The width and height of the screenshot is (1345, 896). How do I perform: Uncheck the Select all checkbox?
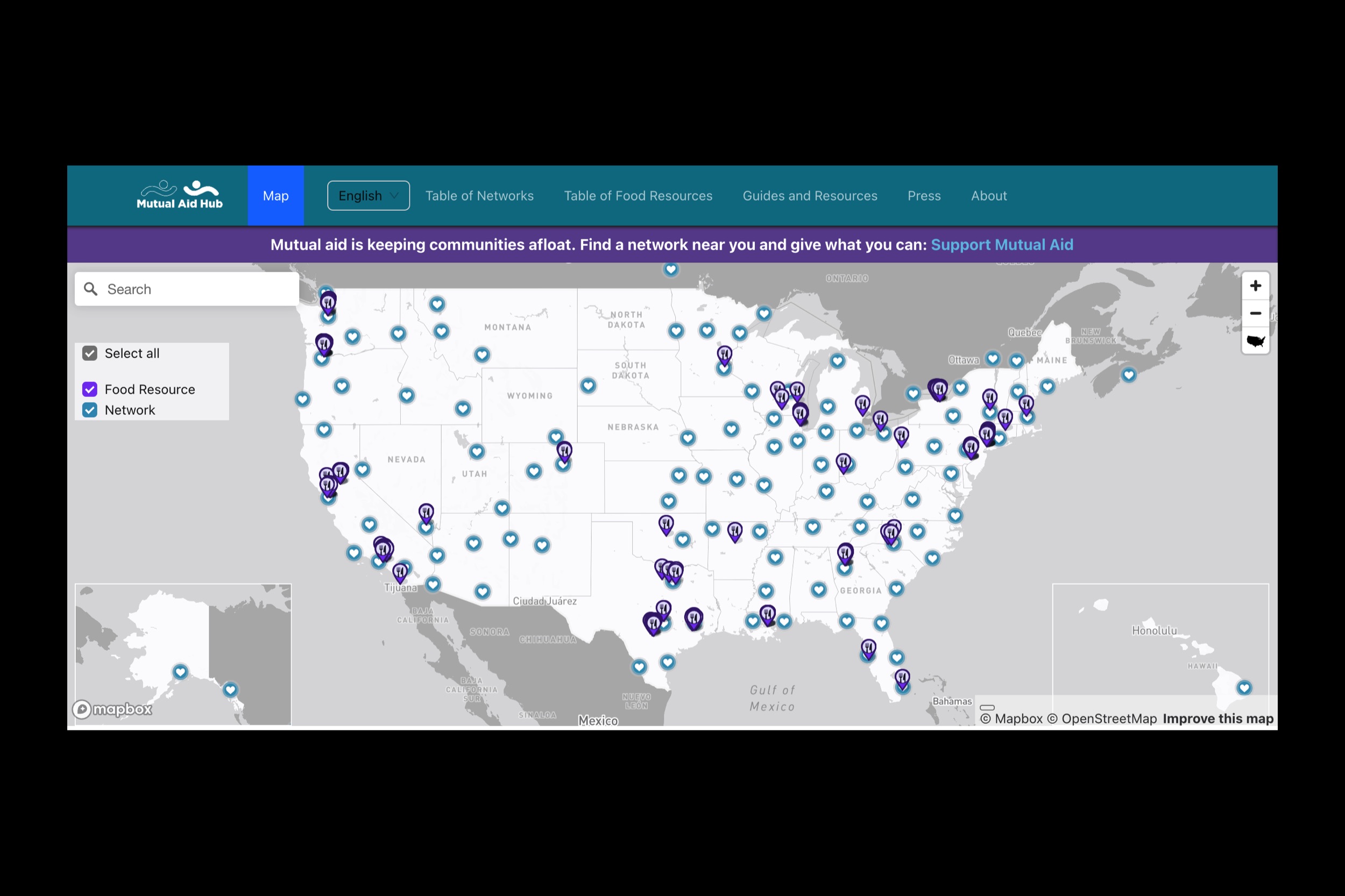point(90,353)
